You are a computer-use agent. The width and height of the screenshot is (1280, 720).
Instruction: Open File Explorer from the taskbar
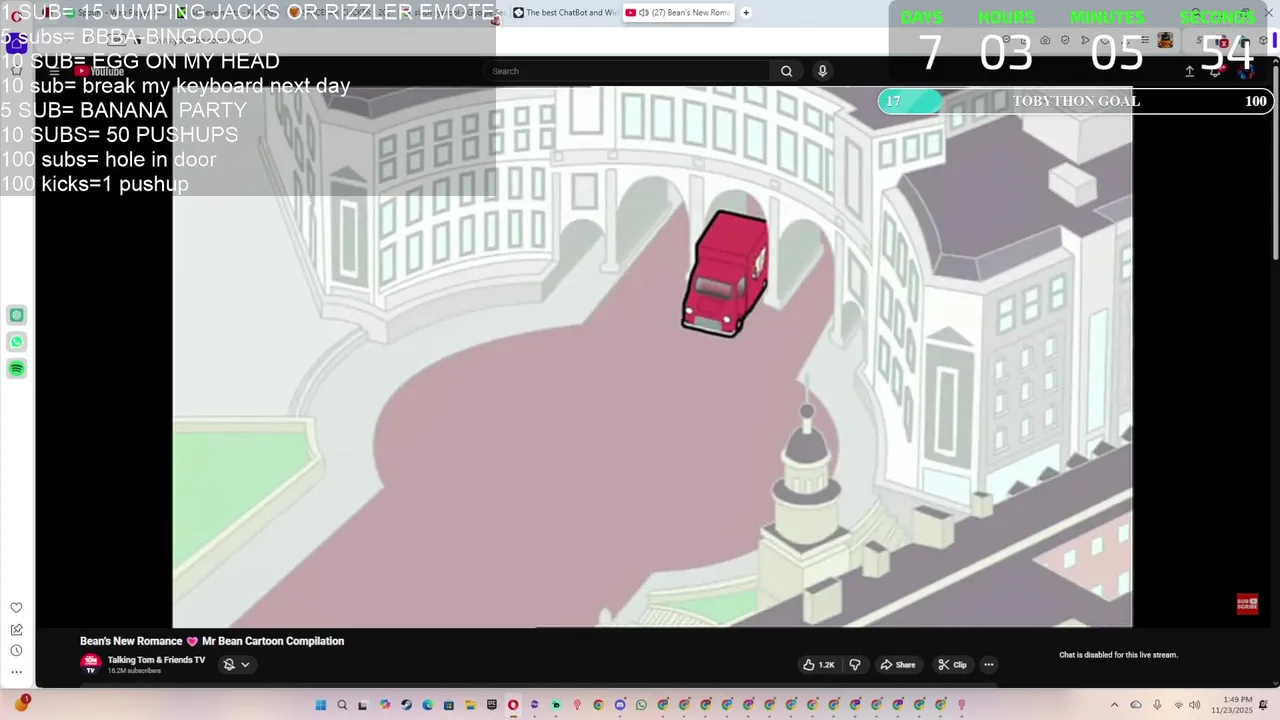click(x=470, y=705)
